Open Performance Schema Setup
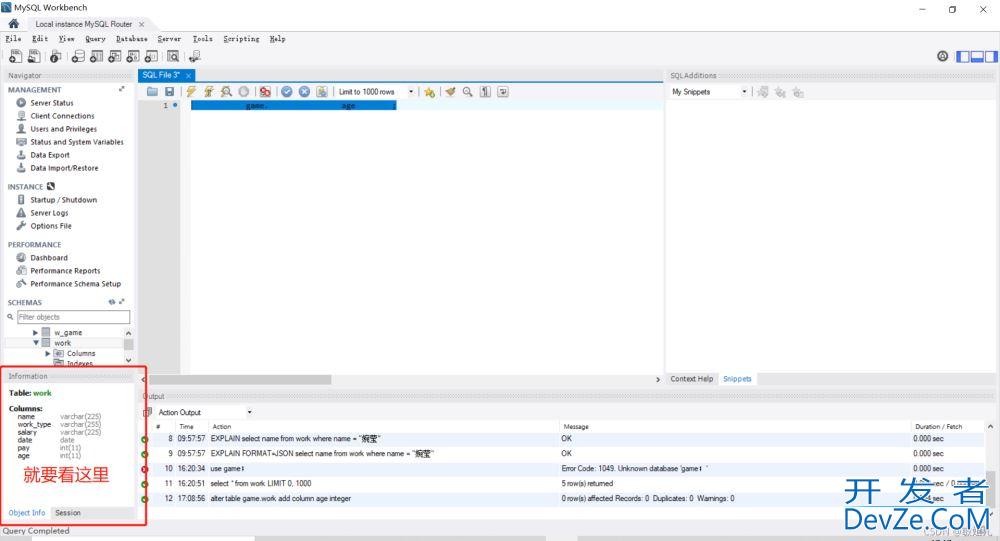 pyautogui.click(x=75, y=284)
